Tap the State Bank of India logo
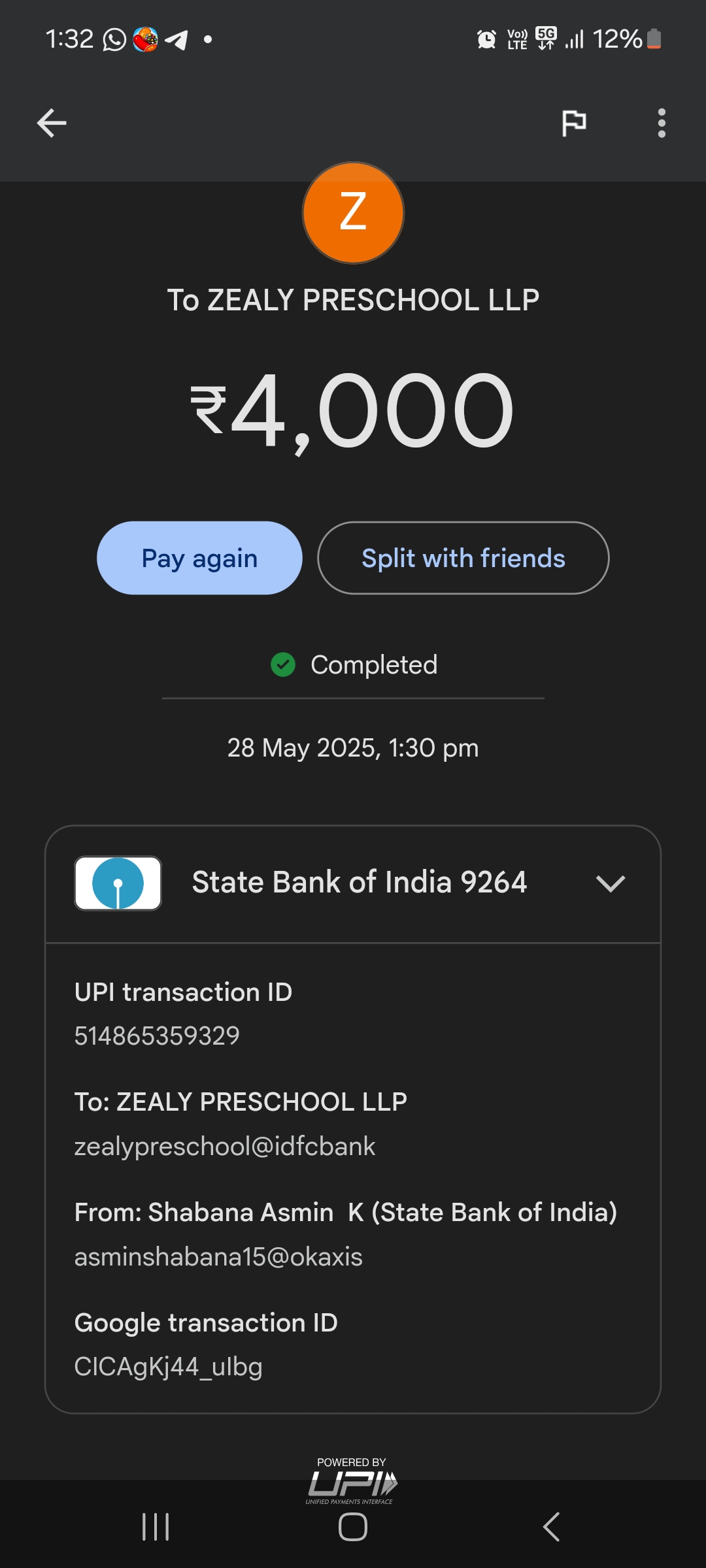Image resolution: width=706 pixels, height=1568 pixels. 118,883
